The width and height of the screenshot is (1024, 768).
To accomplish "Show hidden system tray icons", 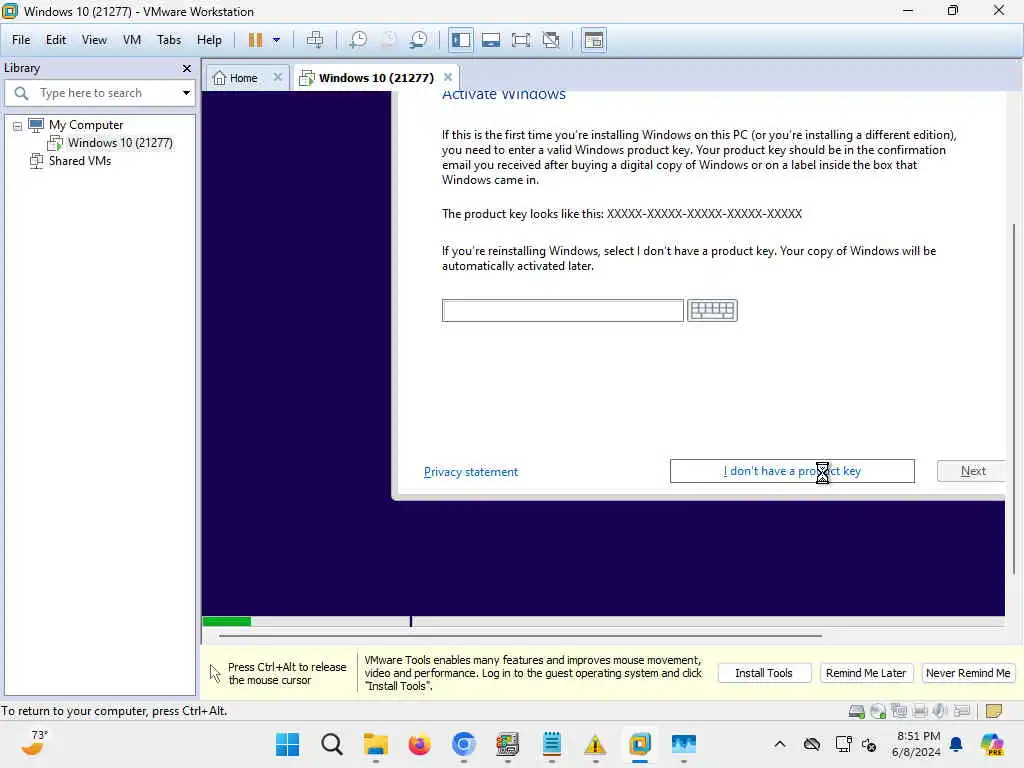I will coord(780,744).
